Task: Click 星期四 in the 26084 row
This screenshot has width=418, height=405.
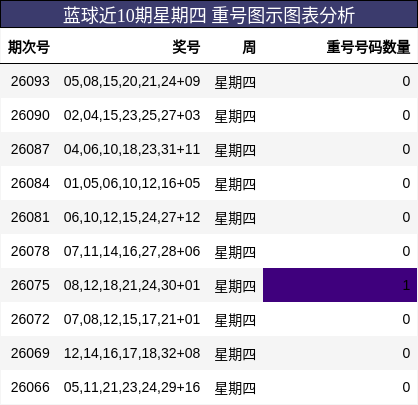Action: coord(235,184)
